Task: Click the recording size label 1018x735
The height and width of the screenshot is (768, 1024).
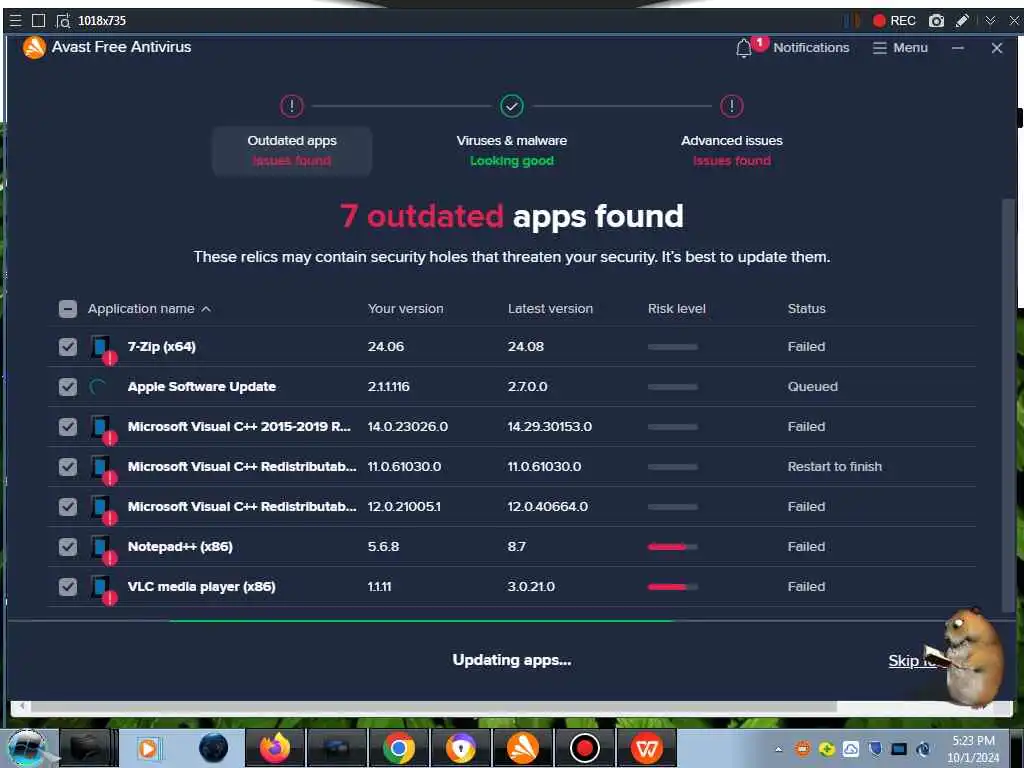Action: pos(102,21)
